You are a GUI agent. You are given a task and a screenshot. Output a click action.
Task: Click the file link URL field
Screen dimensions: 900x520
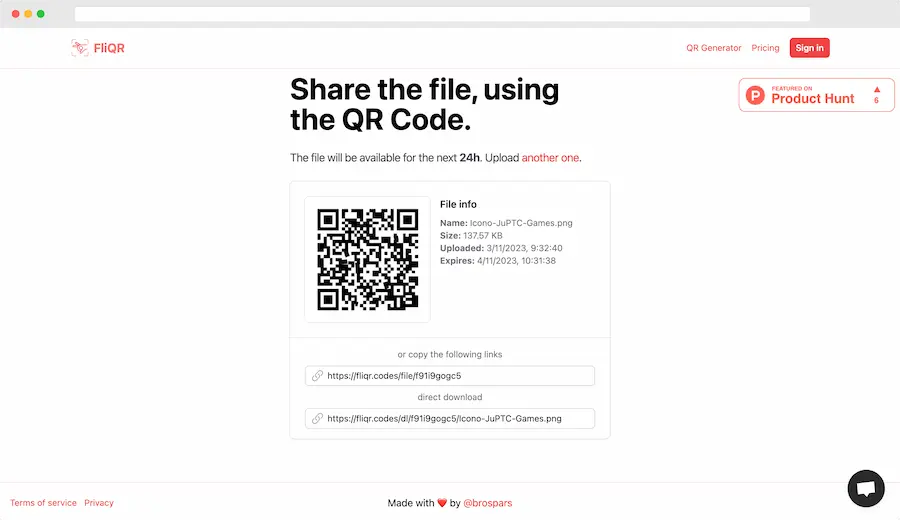click(450, 376)
